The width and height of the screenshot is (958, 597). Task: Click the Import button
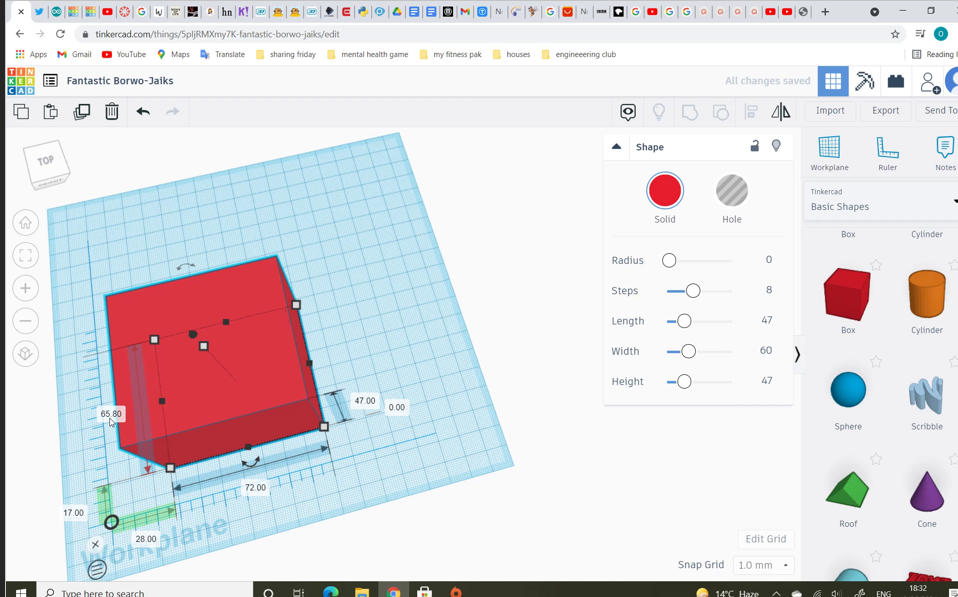click(830, 111)
